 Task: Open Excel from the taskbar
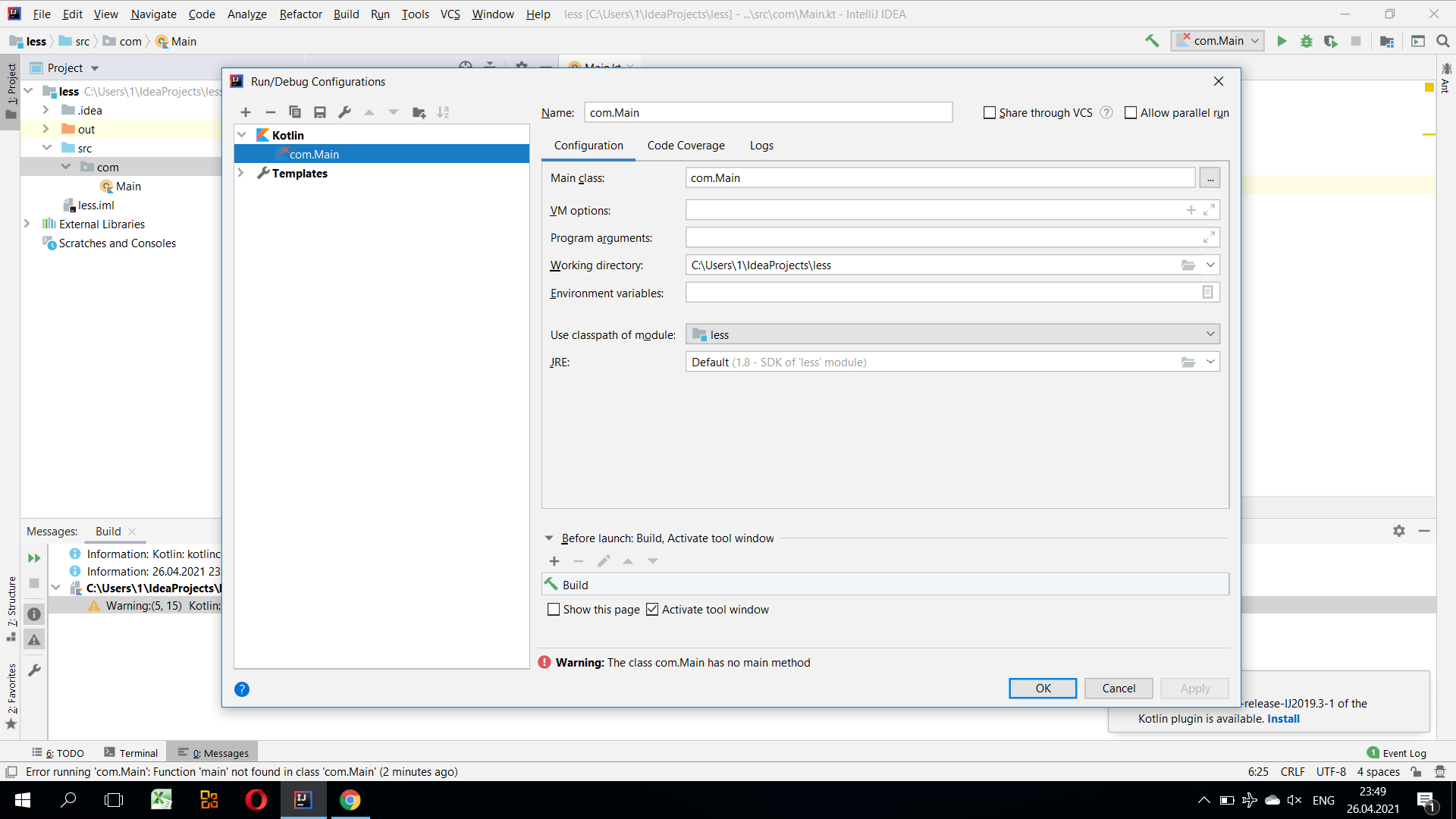tap(162, 800)
